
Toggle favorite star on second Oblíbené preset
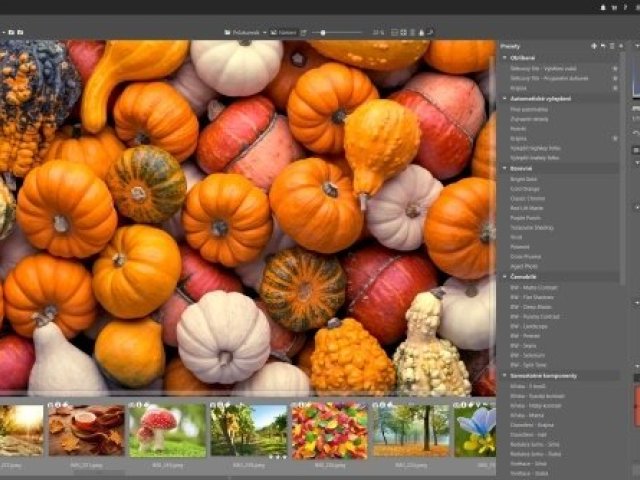pos(615,78)
